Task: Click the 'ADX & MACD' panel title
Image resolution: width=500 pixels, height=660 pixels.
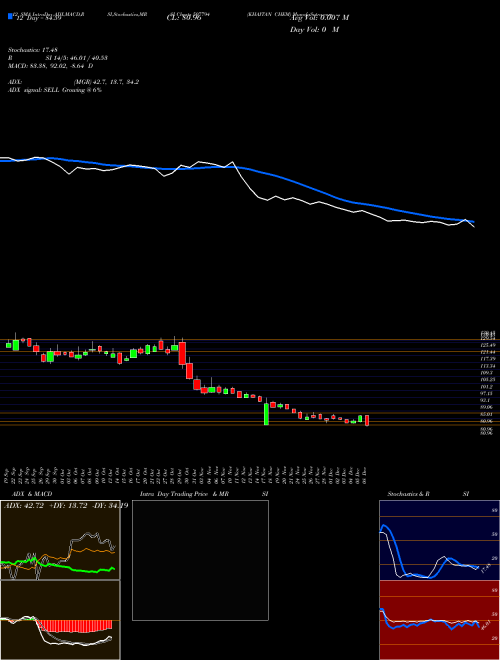Action: pos(32,494)
